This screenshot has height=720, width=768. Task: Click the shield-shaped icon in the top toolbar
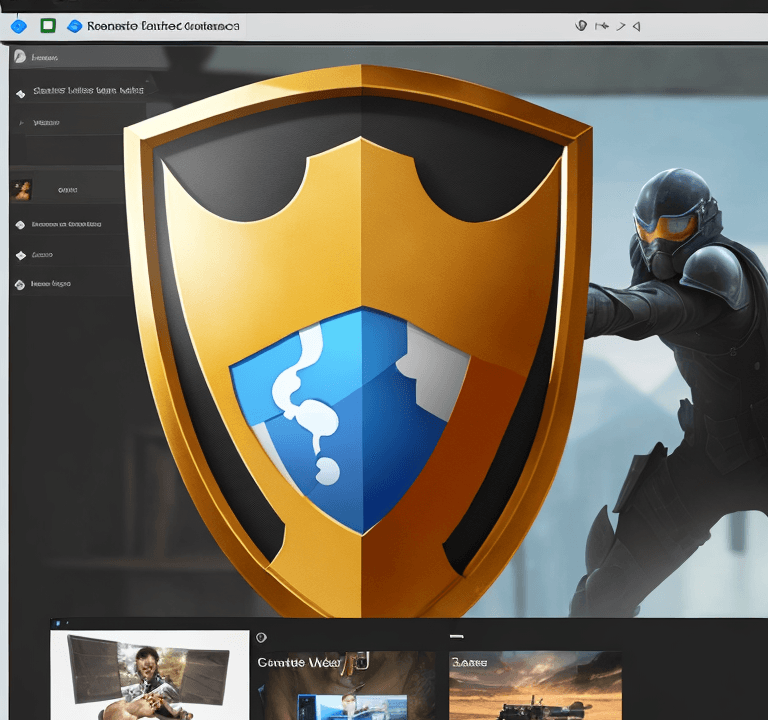tap(581, 25)
